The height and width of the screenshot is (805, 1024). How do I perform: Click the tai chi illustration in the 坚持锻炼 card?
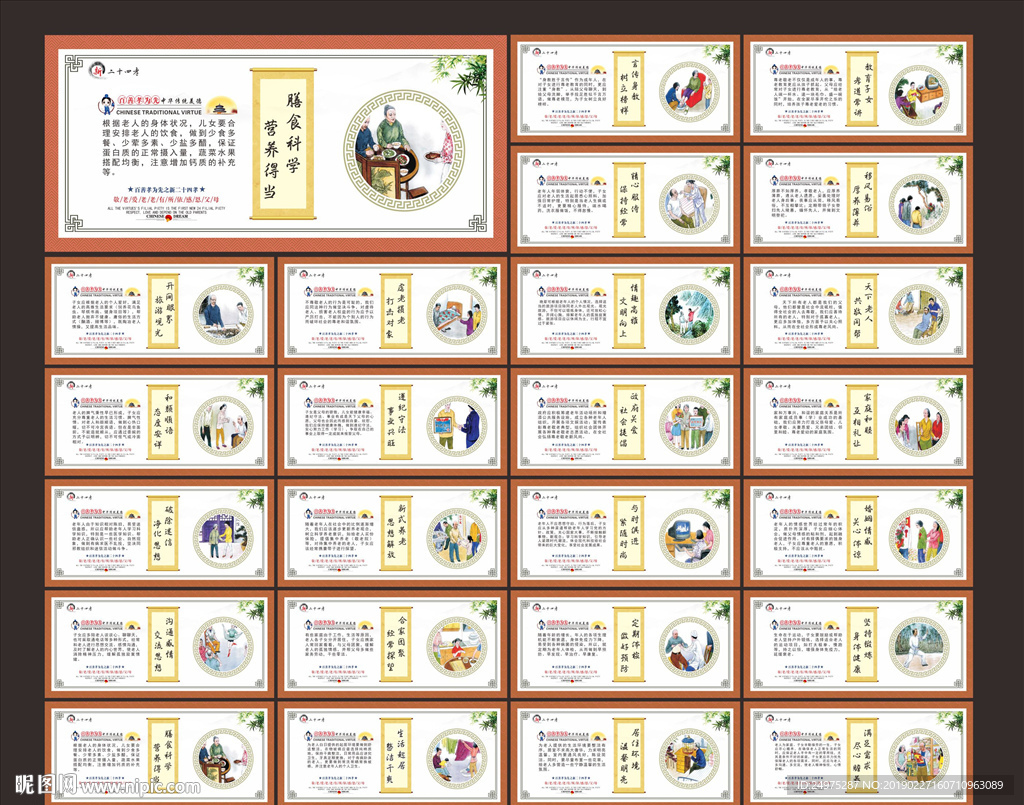click(919, 648)
